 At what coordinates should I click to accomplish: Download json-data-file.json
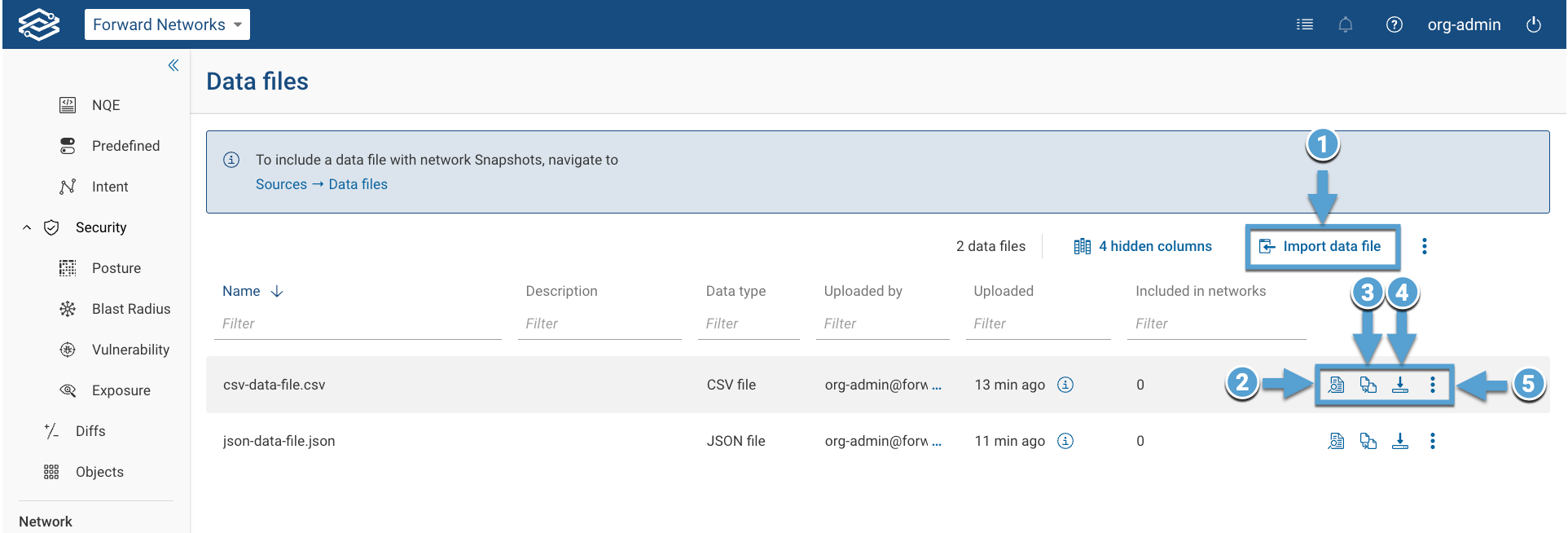pos(1400,441)
